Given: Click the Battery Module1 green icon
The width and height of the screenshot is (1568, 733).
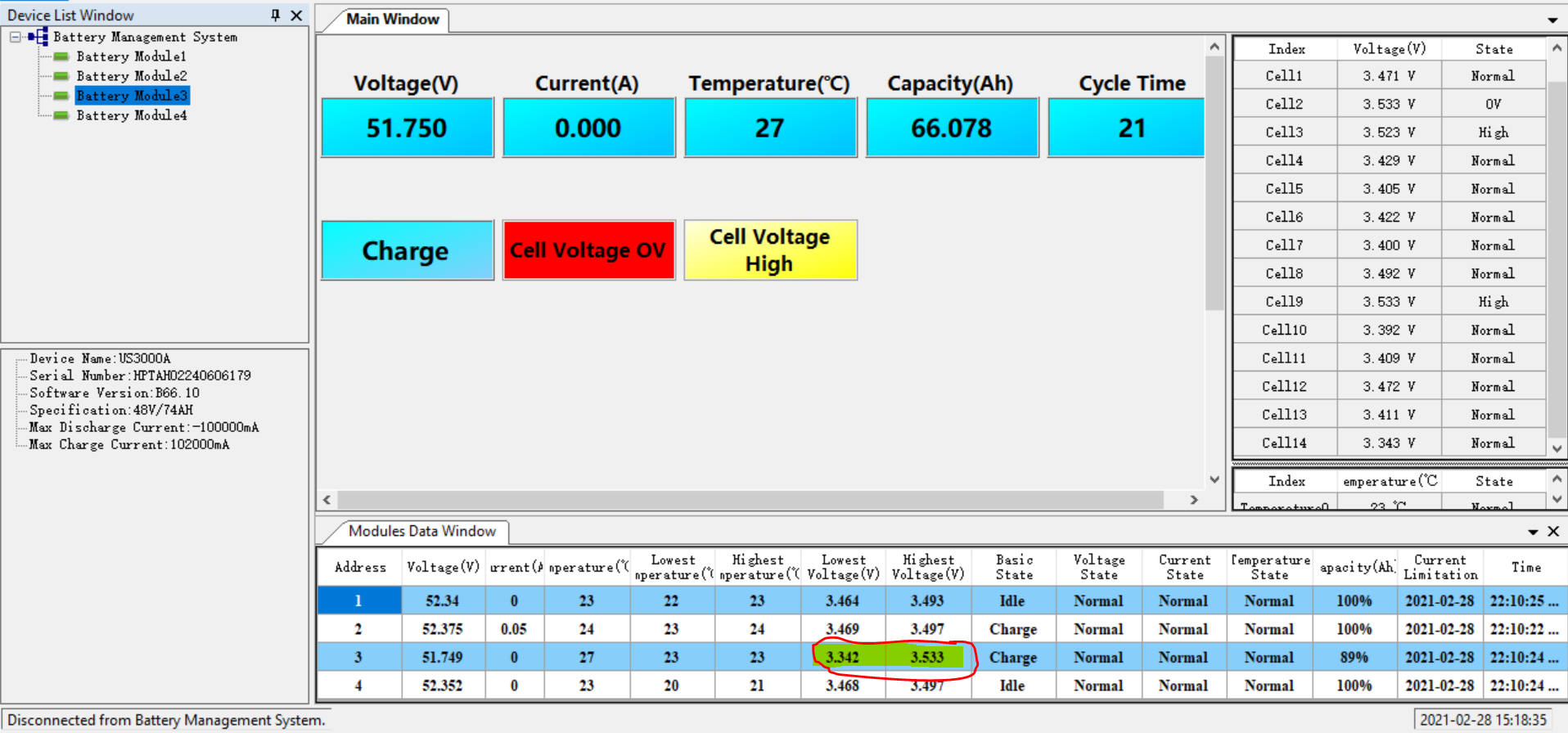Looking at the screenshot, I should (61, 56).
